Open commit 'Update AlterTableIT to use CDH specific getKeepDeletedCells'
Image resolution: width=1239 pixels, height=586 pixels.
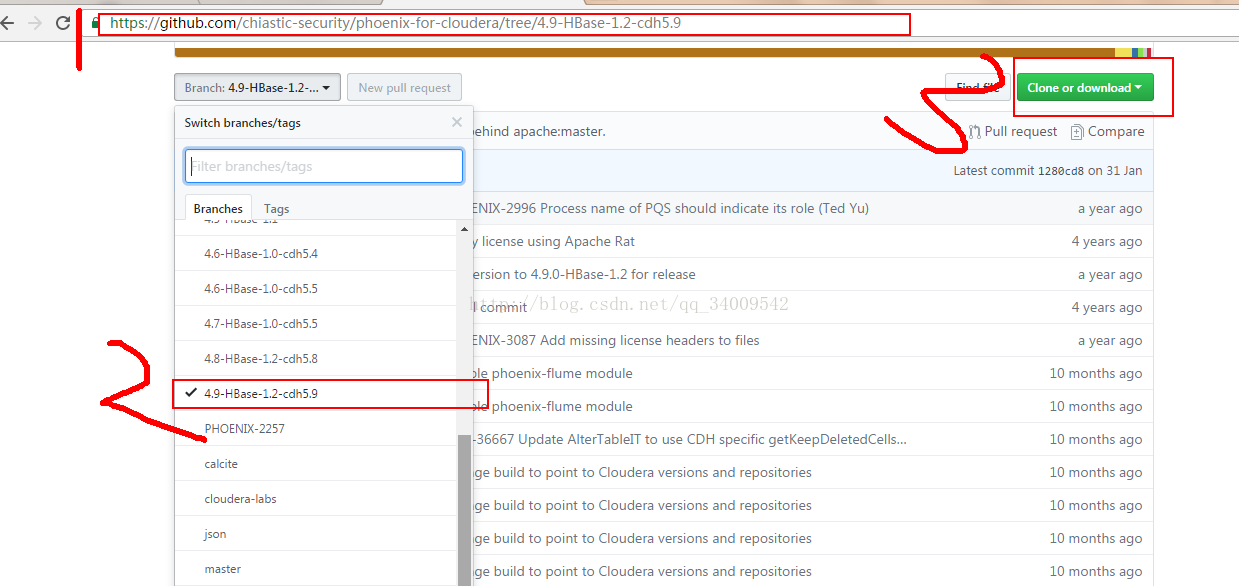(688, 439)
